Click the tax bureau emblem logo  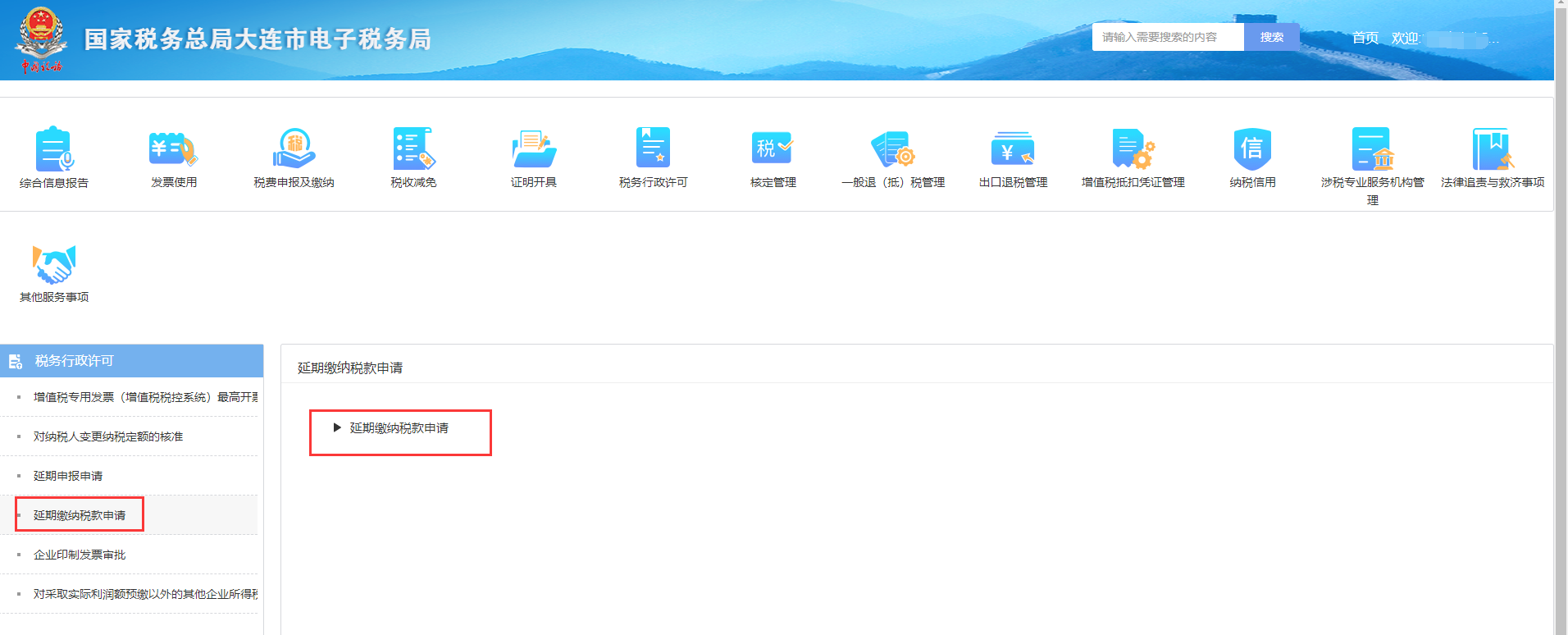click(41, 39)
